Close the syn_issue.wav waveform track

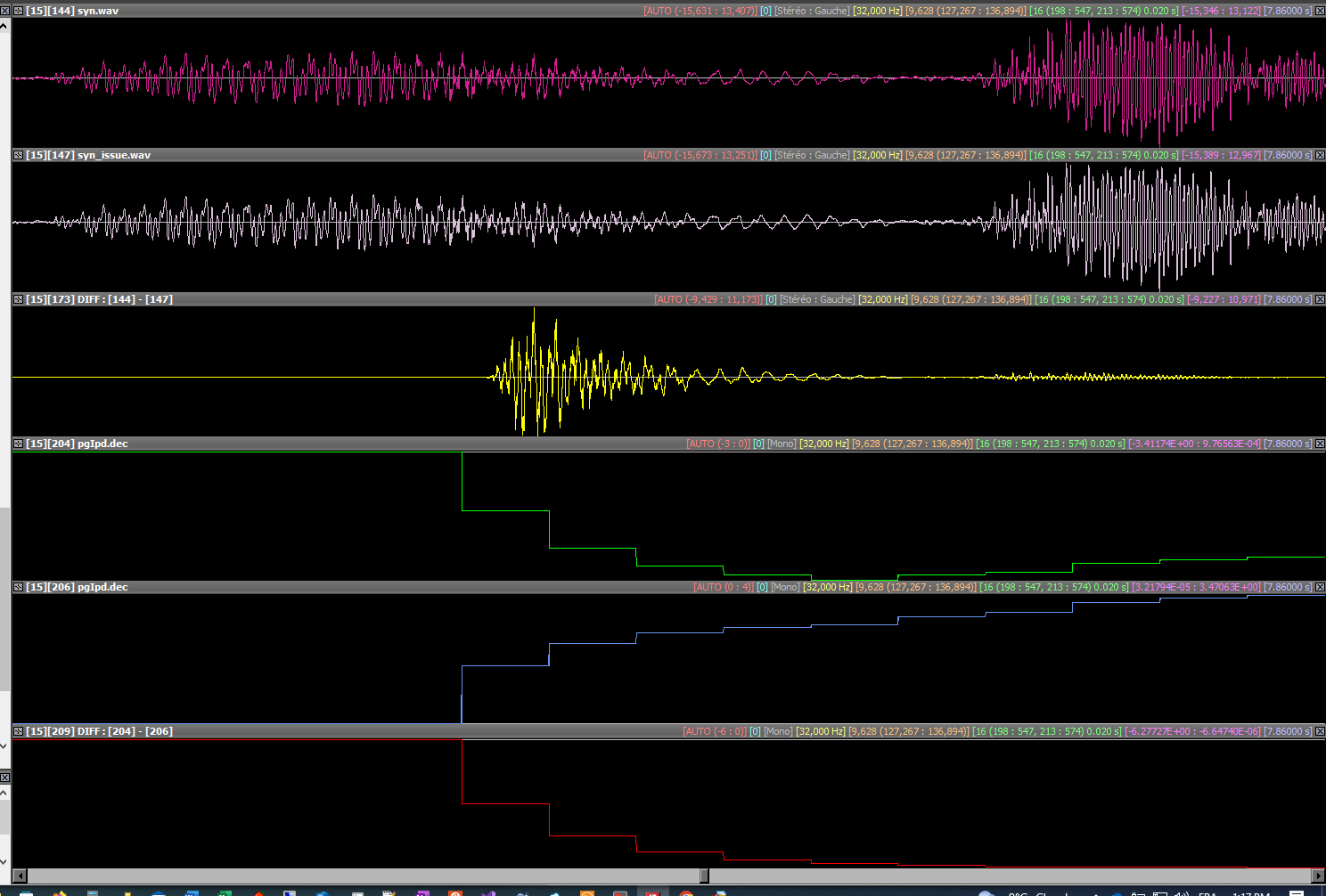click(1320, 155)
